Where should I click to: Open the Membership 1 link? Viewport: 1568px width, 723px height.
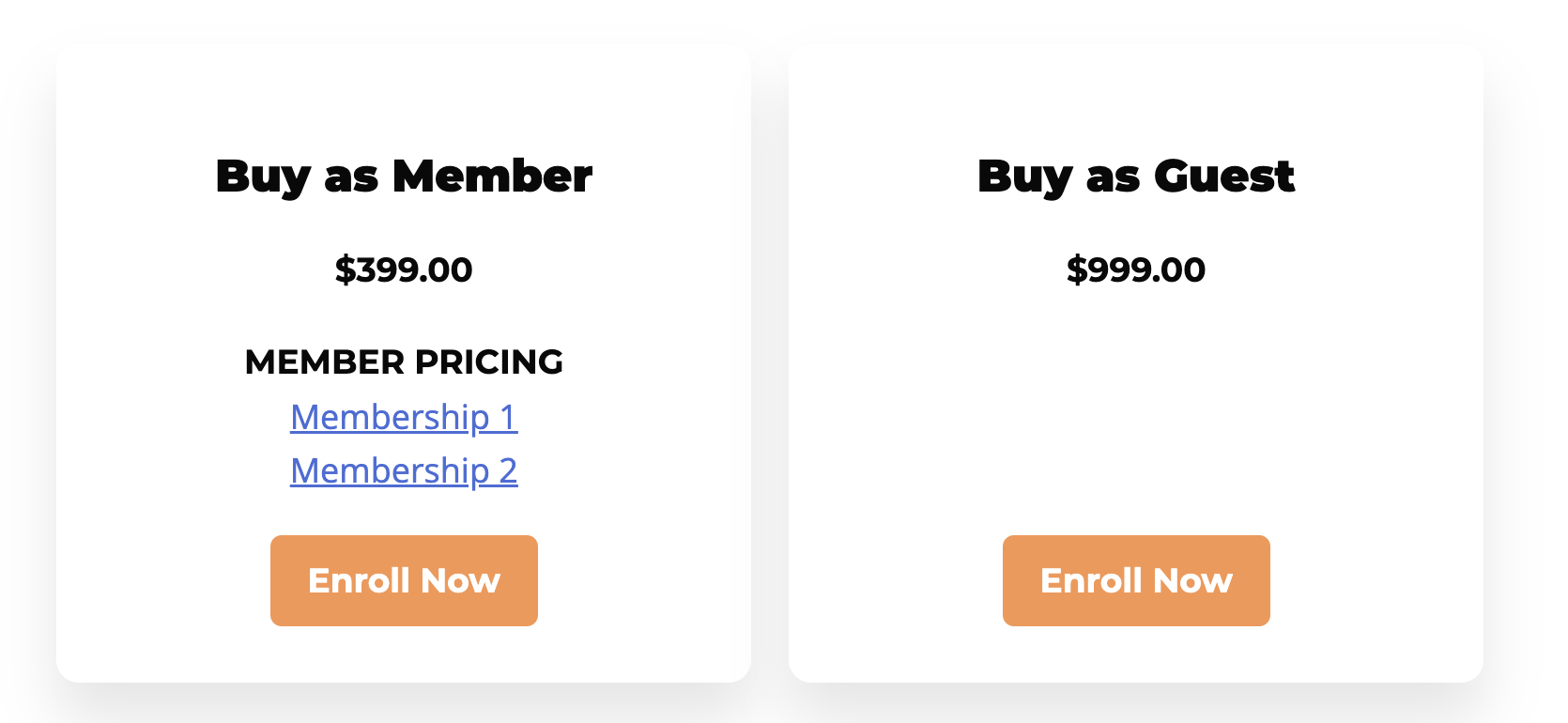pos(404,417)
